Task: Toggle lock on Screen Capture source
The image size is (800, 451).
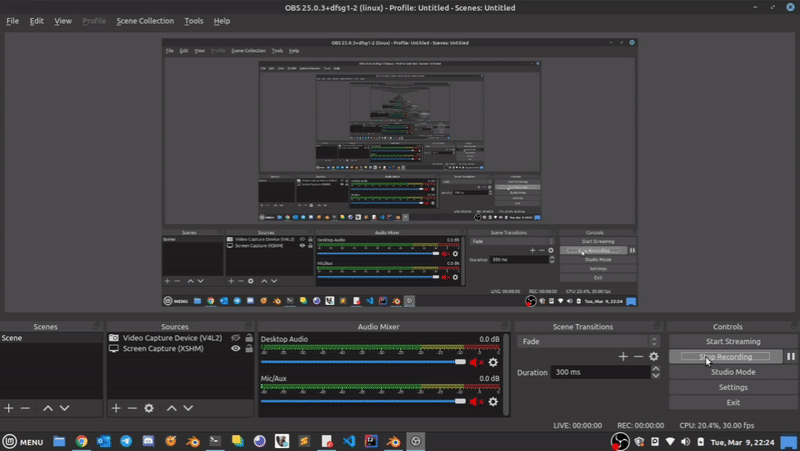Action: [249, 348]
